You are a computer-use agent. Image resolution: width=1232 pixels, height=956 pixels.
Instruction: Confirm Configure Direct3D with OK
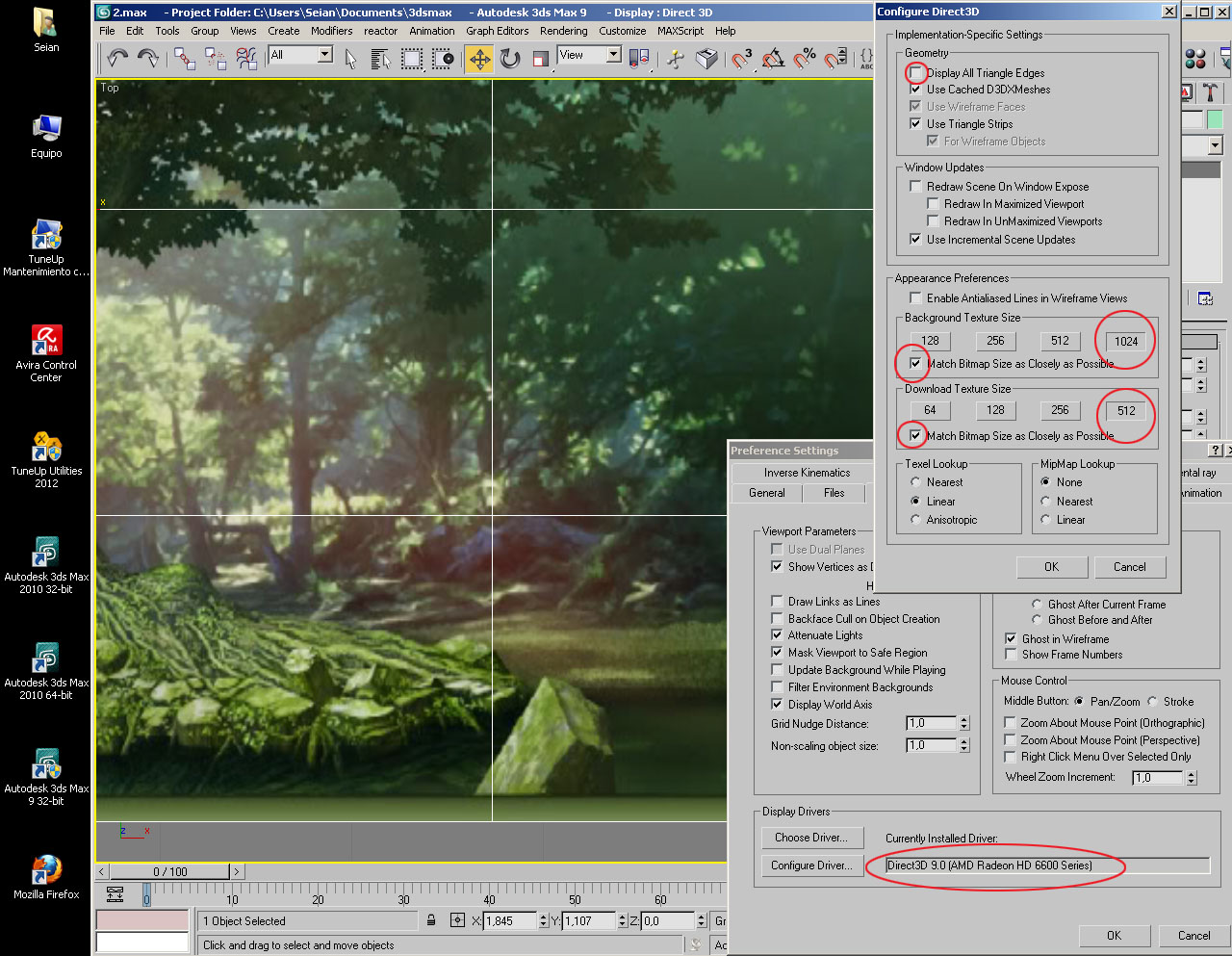[x=1051, y=567]
